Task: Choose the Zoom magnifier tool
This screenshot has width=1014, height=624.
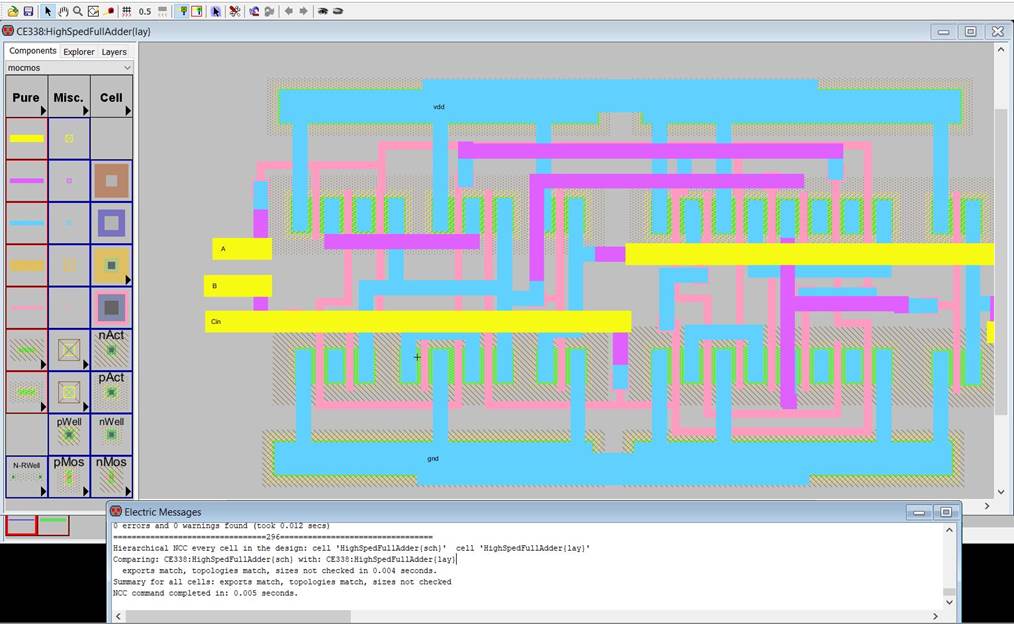Action: (77, 11)
